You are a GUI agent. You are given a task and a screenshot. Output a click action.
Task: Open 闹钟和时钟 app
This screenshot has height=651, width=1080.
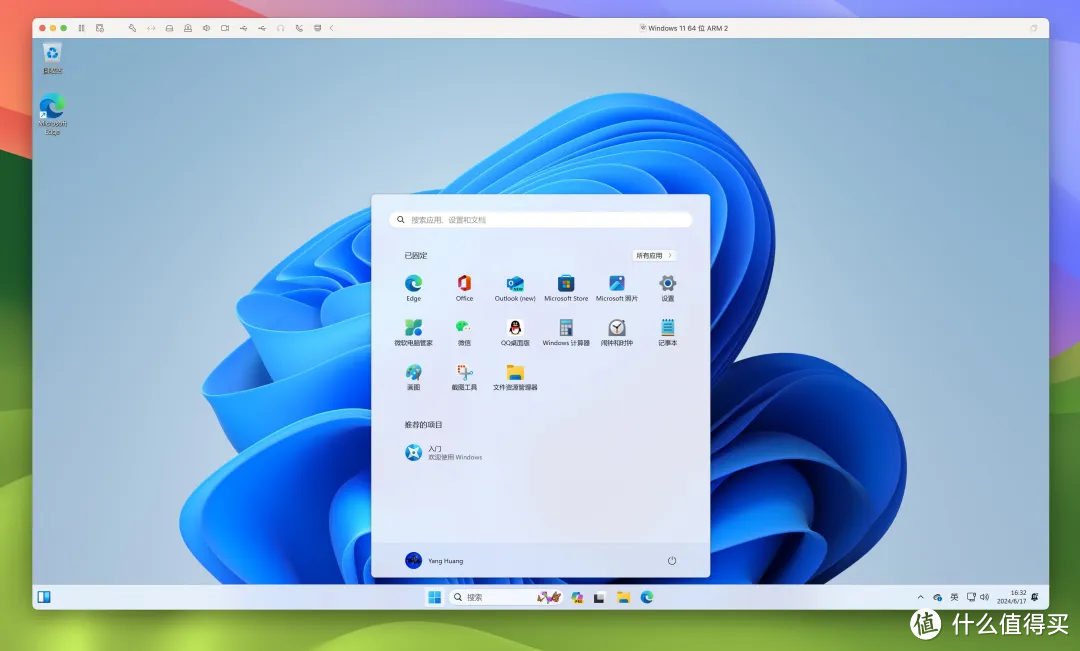[x=616, y=333]
